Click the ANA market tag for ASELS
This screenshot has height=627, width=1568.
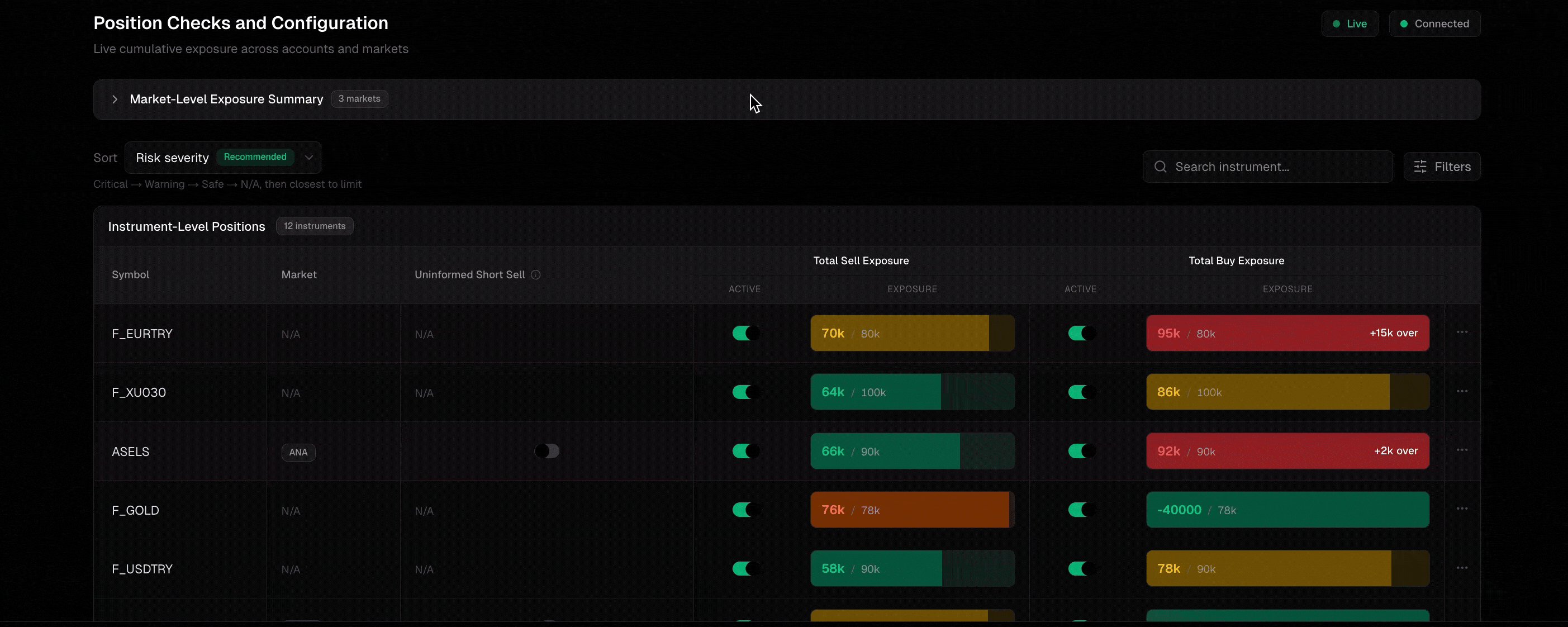[298, 452]
